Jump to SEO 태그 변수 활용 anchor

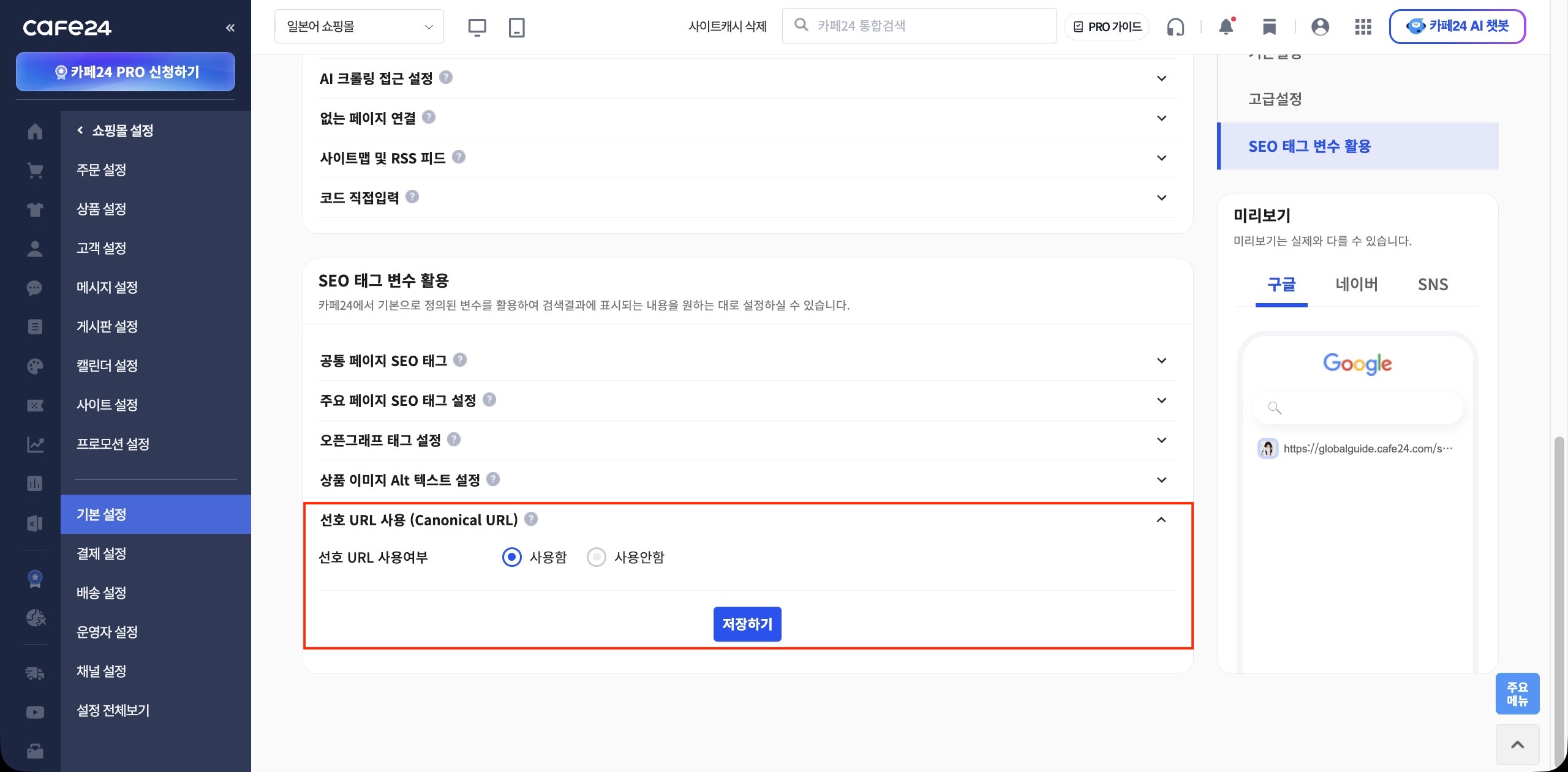(x=1358, y=146)
